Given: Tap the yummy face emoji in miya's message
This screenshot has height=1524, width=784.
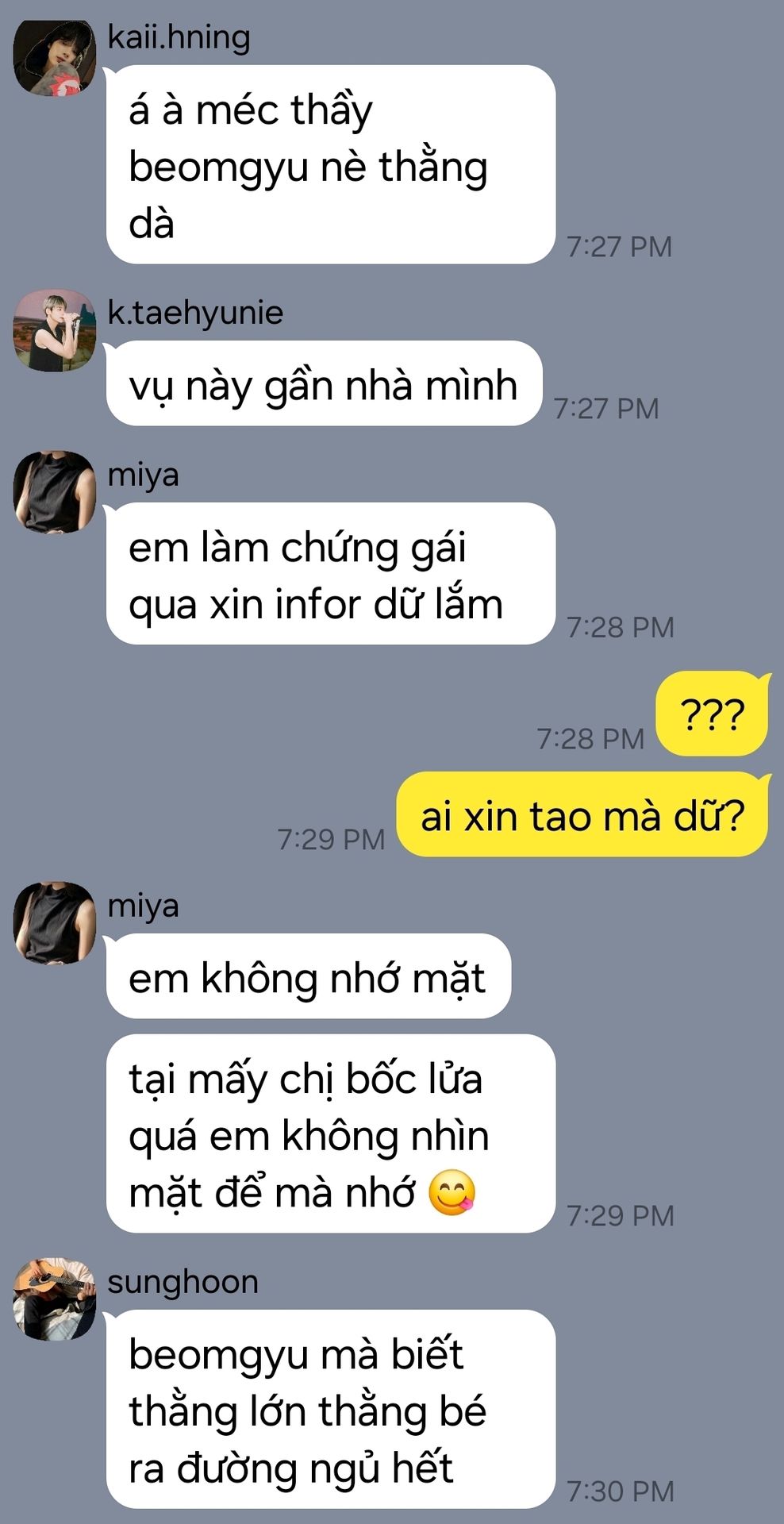Looking at the screenshot, I should (452, 1193).
